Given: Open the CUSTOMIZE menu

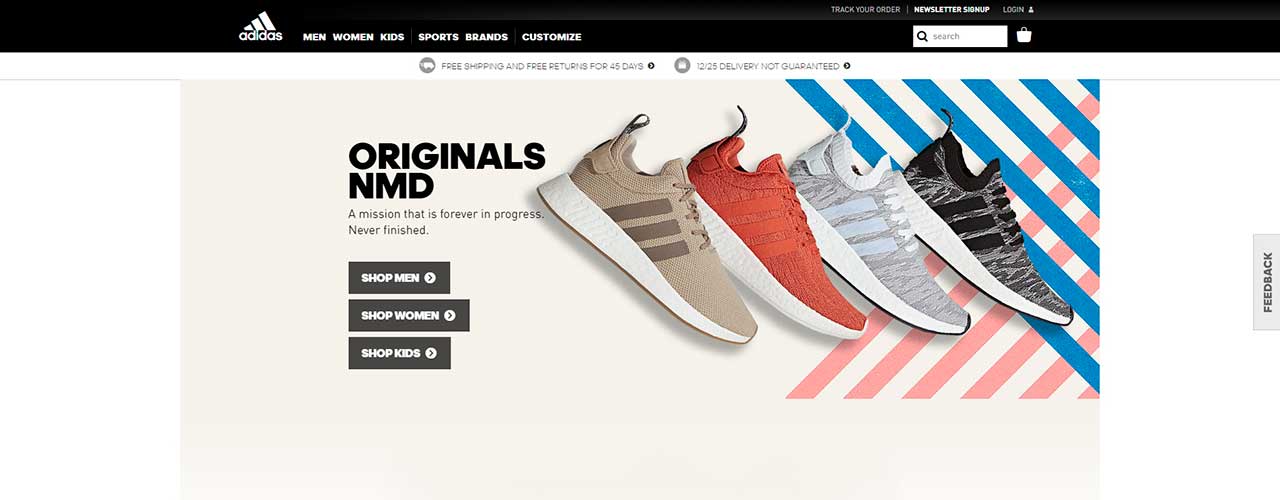Looking at the screenshot, I should point(552,37).
